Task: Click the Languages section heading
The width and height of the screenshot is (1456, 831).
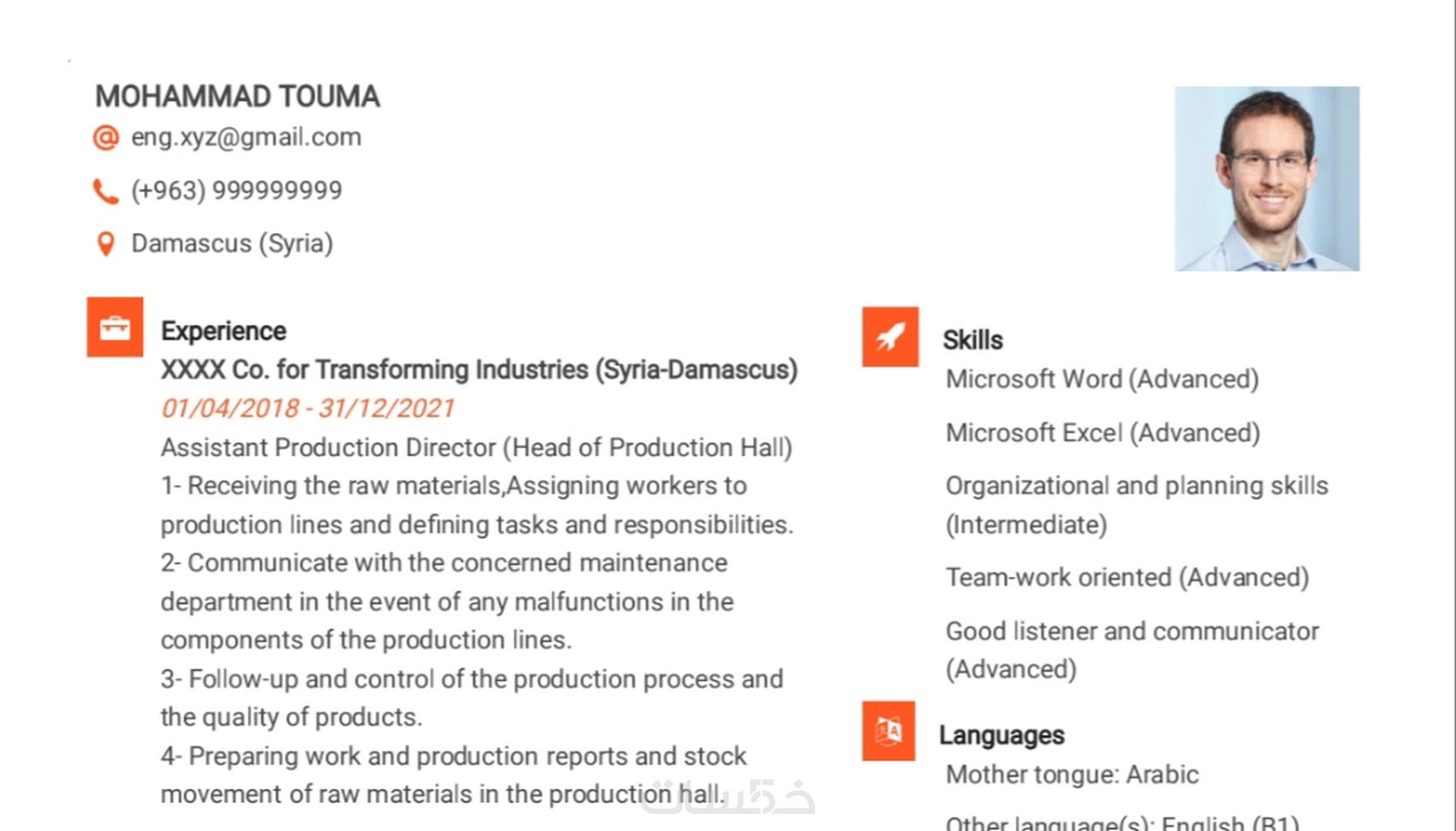Action: [x=1001, y=735]
